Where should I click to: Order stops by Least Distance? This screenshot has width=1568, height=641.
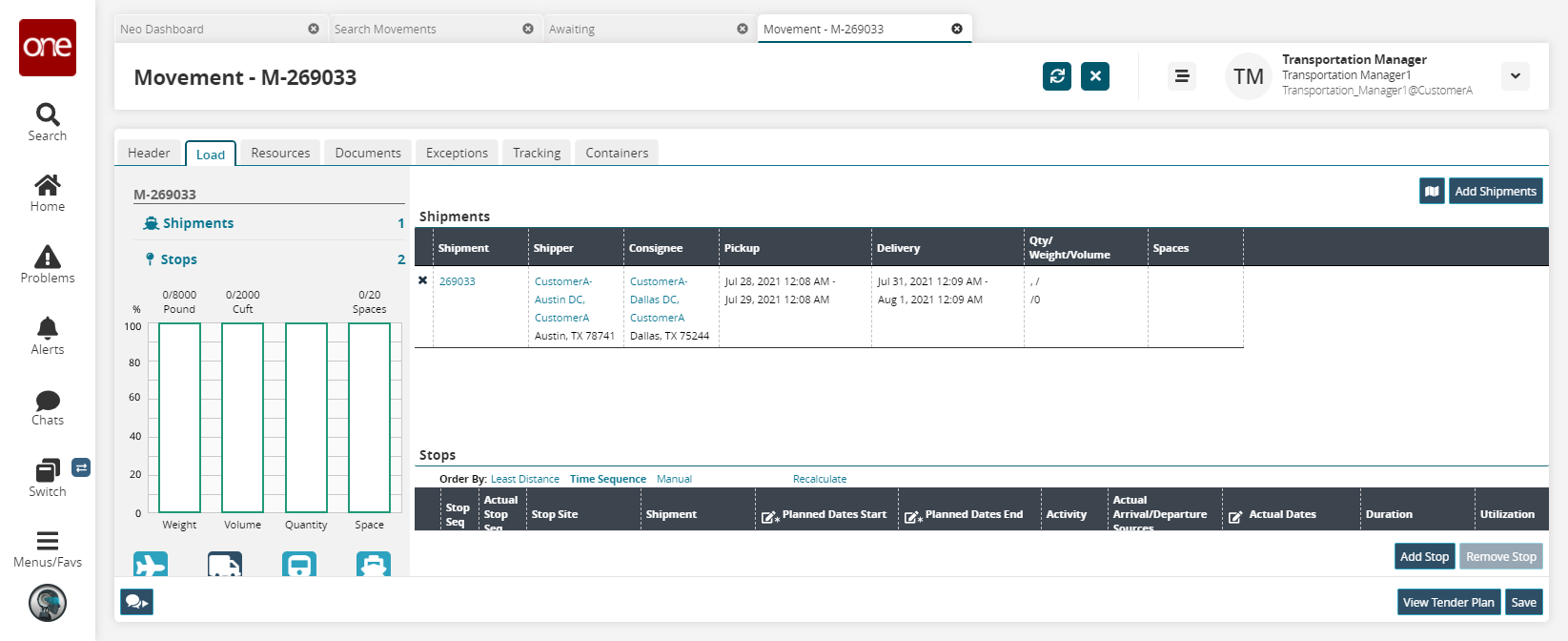click(524, 479)
